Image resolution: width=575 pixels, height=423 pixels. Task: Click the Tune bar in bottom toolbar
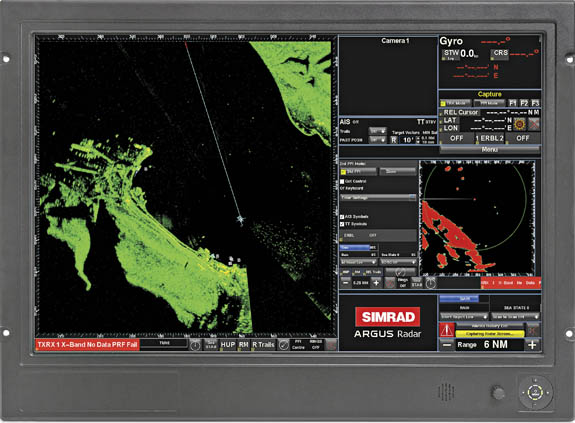pyautogui.click(x=164, y=343)
